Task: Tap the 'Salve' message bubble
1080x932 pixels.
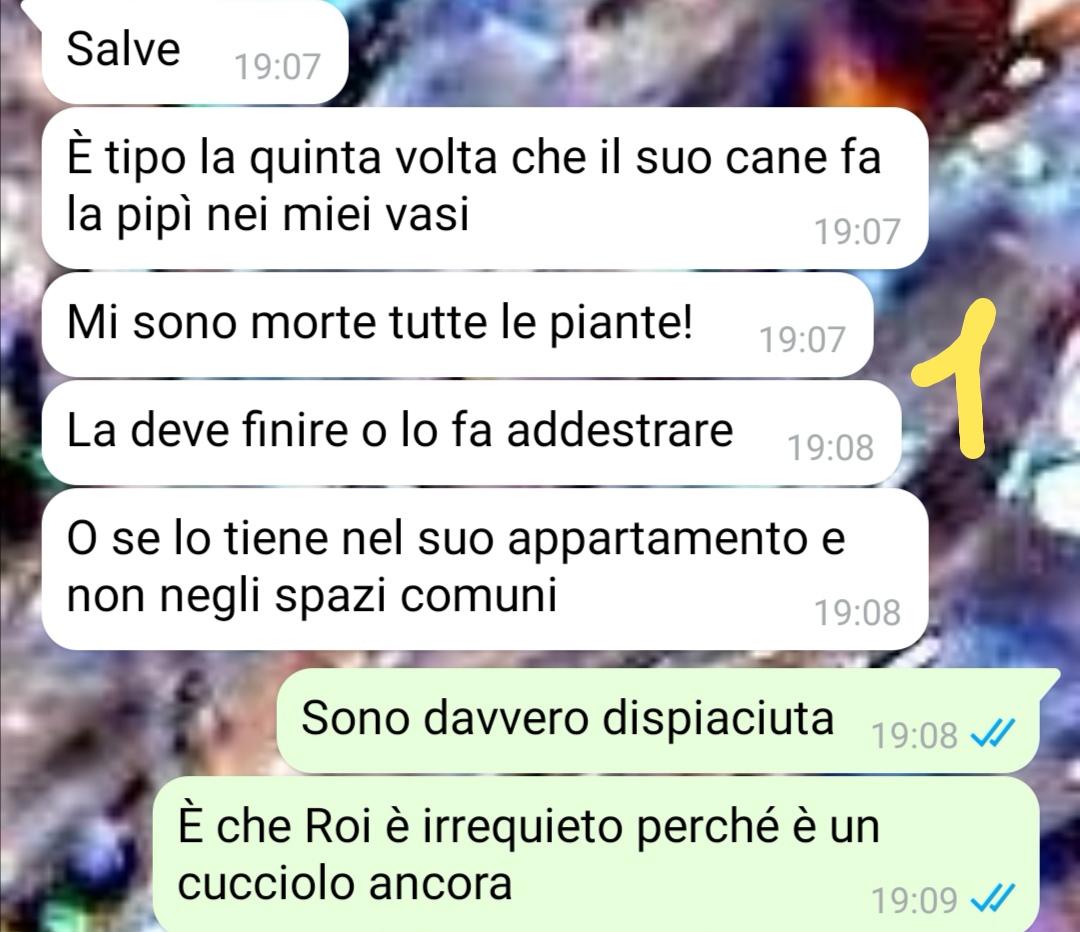Action: [195, 52]
